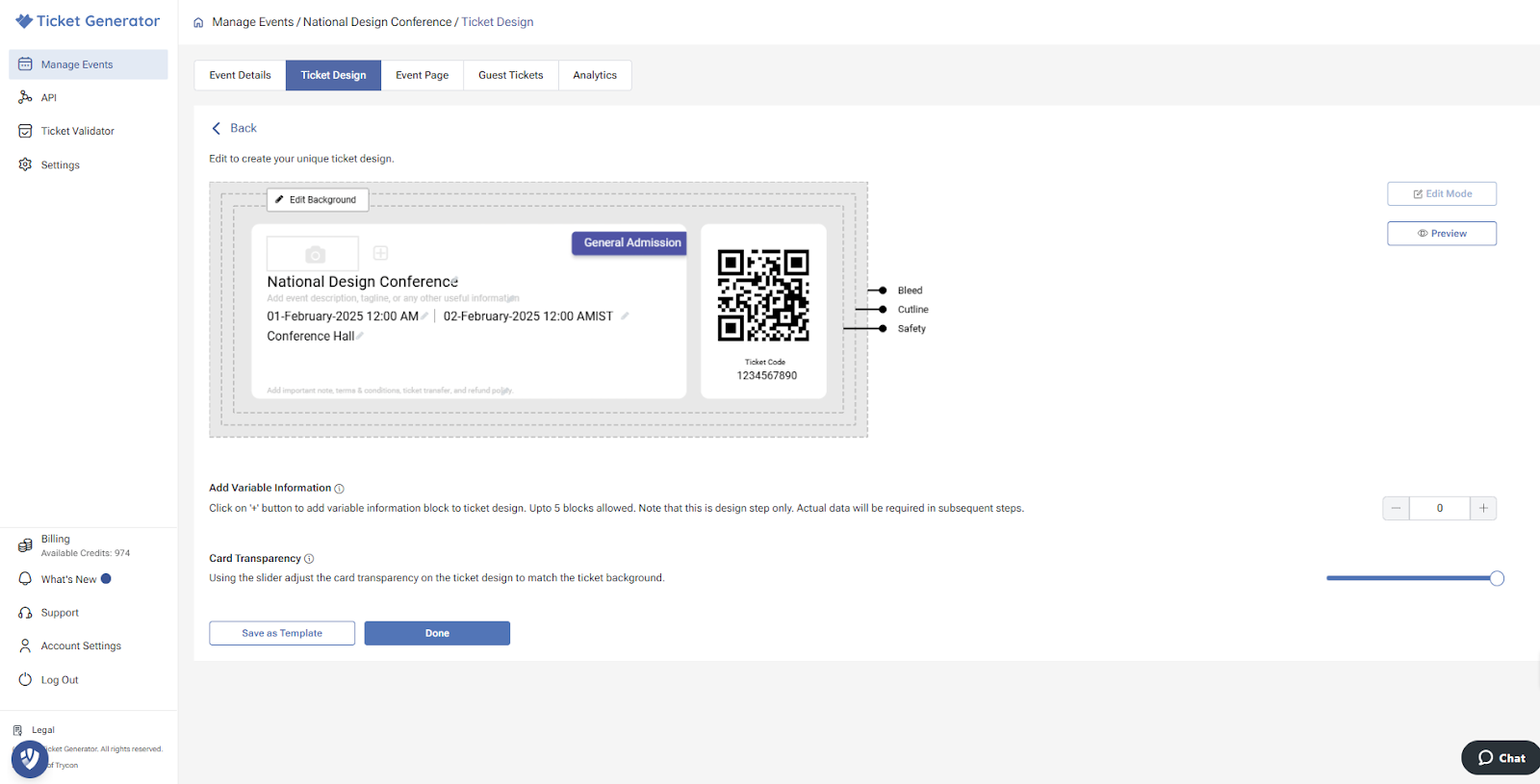Click the ticket logo camera placeholder
Image resolution: width=1540 pixels, height=784 pixels.
pyautogui.click(x=313, y=254)
